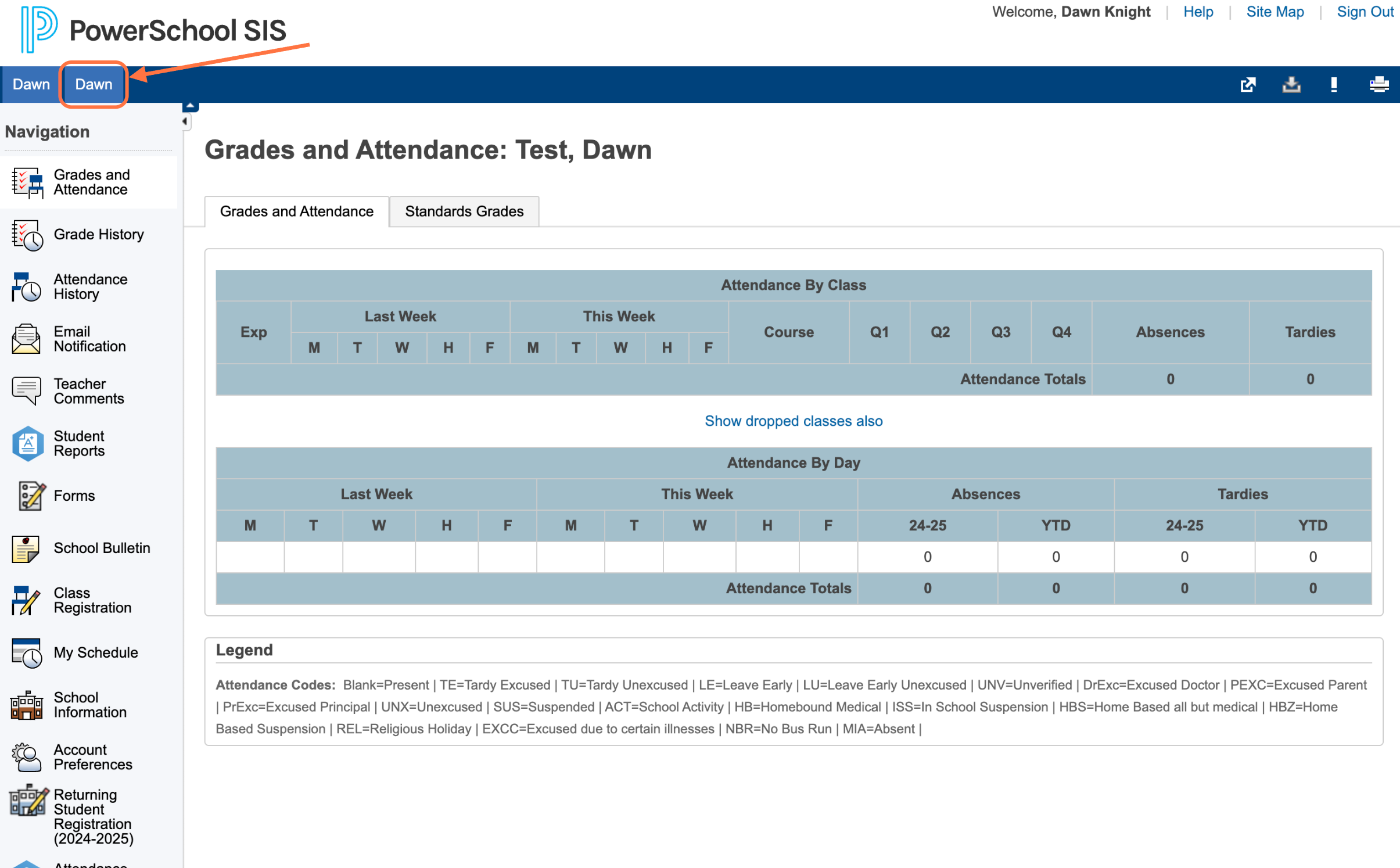Image resolution: width=1400 pixels, height=868 pixels.
Task: Click the Q1 column header
Action: coord(879,332)
